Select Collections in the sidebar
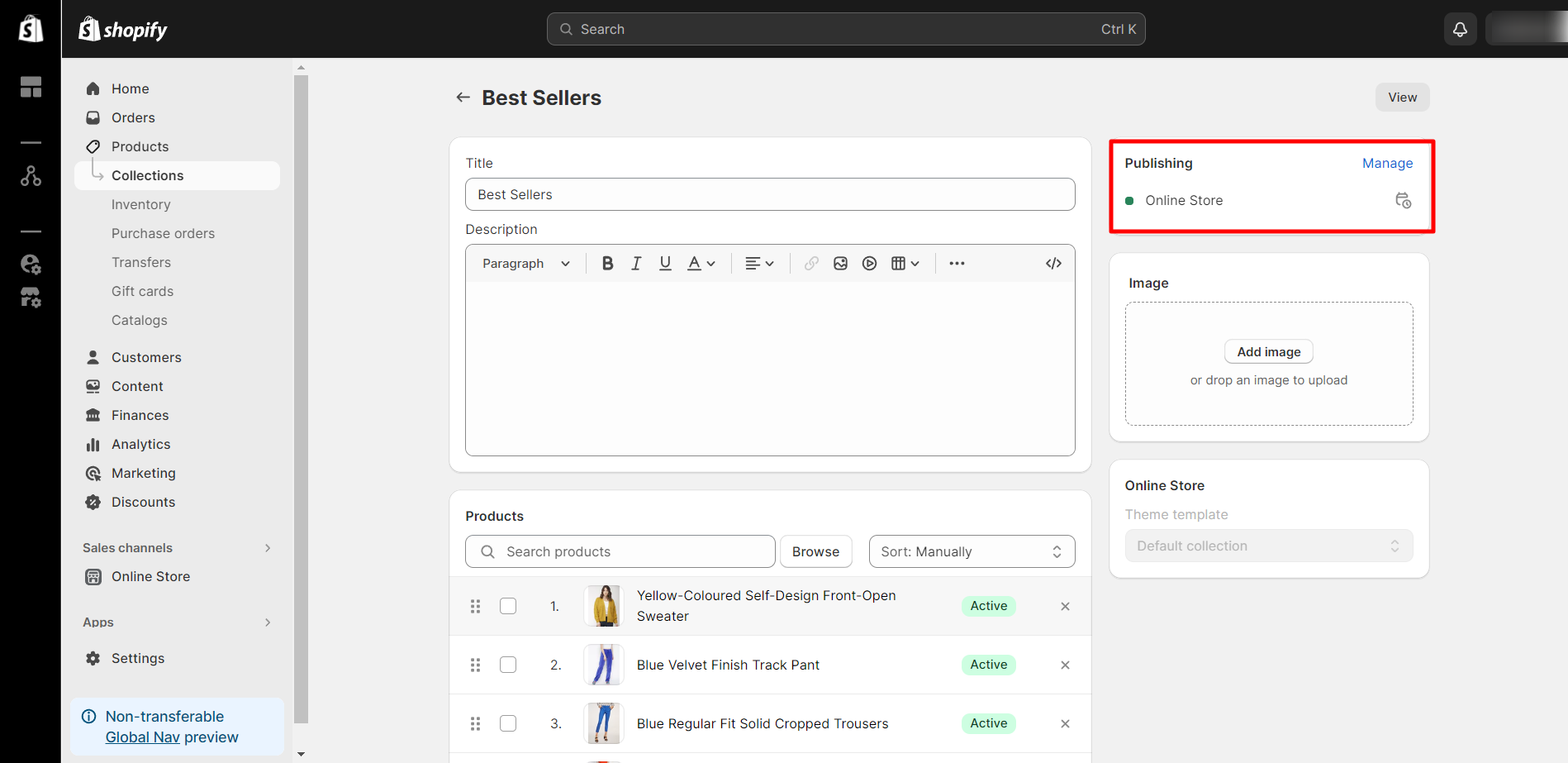This screenshot has width=1568, height=763. click(x=177, y=175)
